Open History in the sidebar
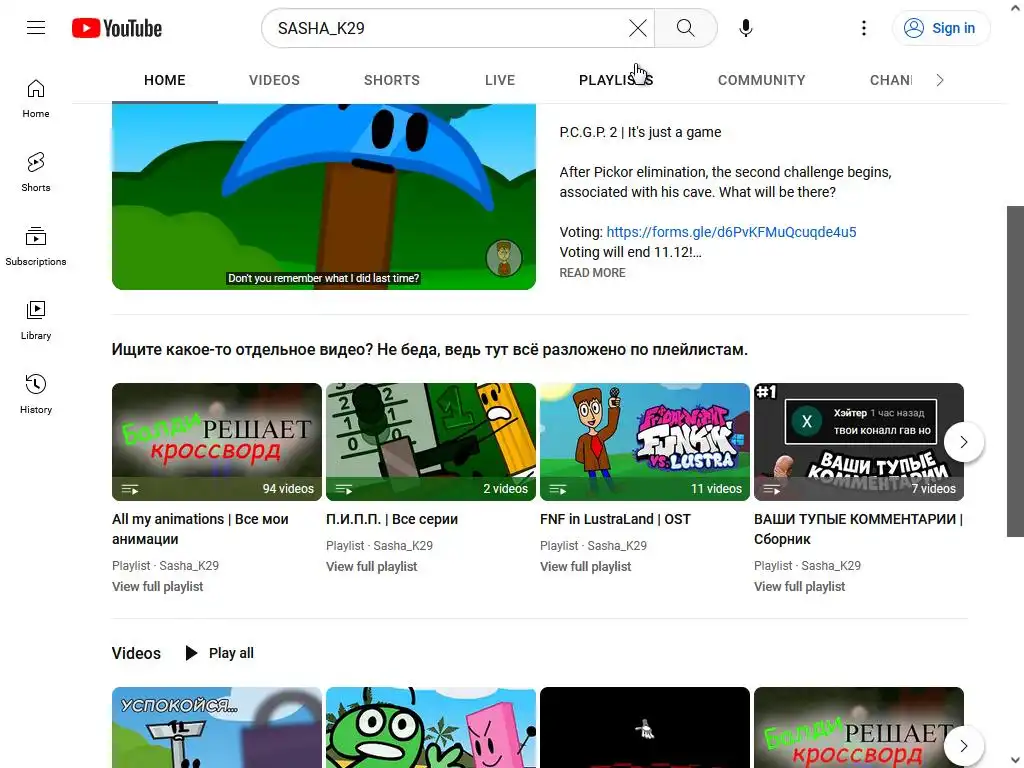The image size is (1024, 768). pyautogui.click(x=36, y=394)
